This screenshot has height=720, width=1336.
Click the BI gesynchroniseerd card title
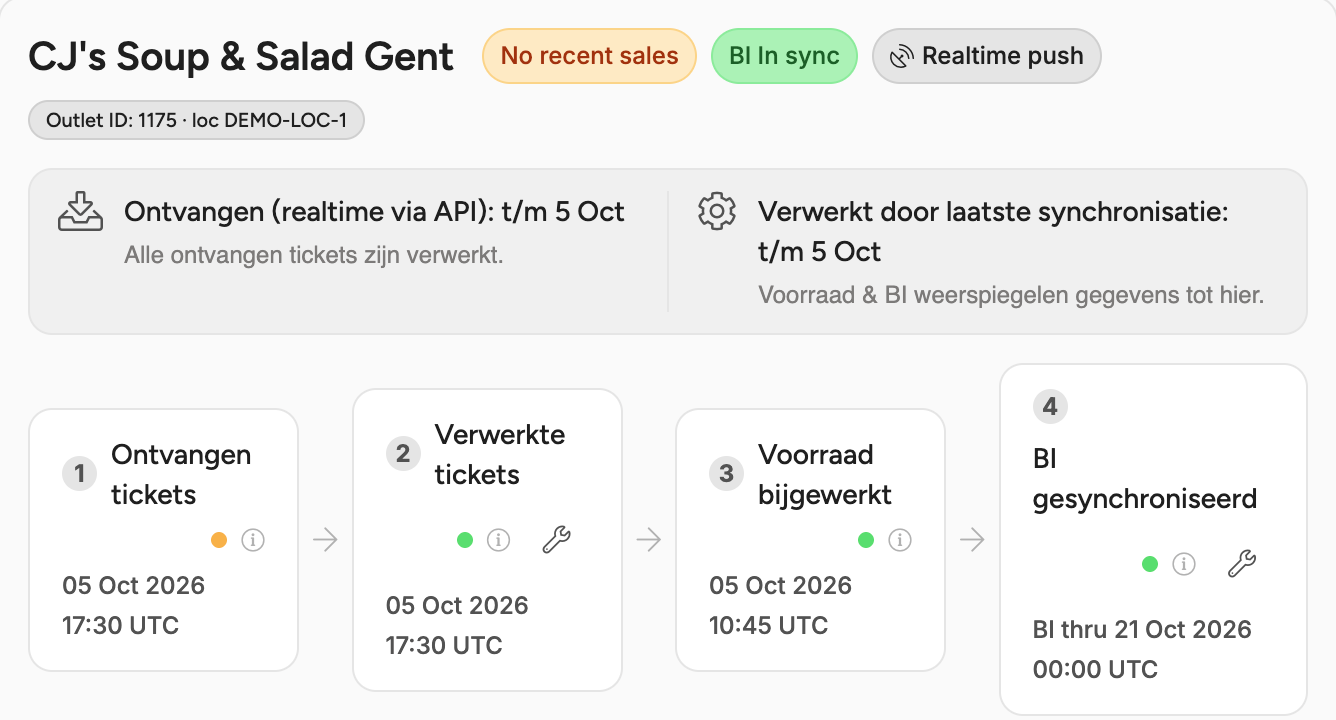[x=1145, y=478]
